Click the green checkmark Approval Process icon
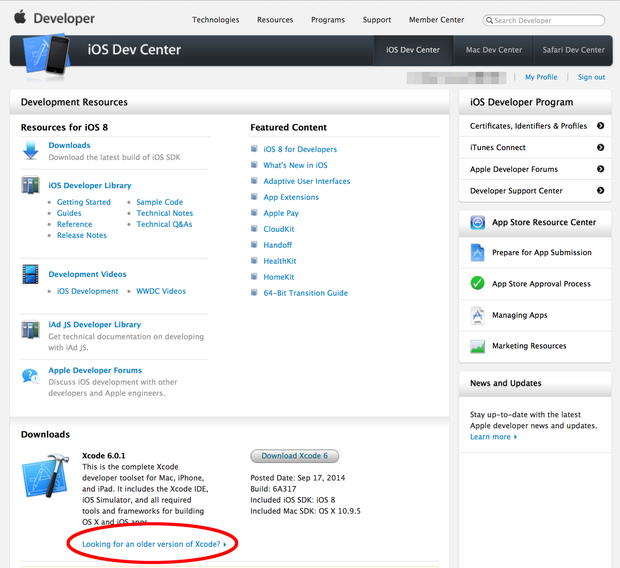This screenshot has width=620, height=568. tap(477, 283)
